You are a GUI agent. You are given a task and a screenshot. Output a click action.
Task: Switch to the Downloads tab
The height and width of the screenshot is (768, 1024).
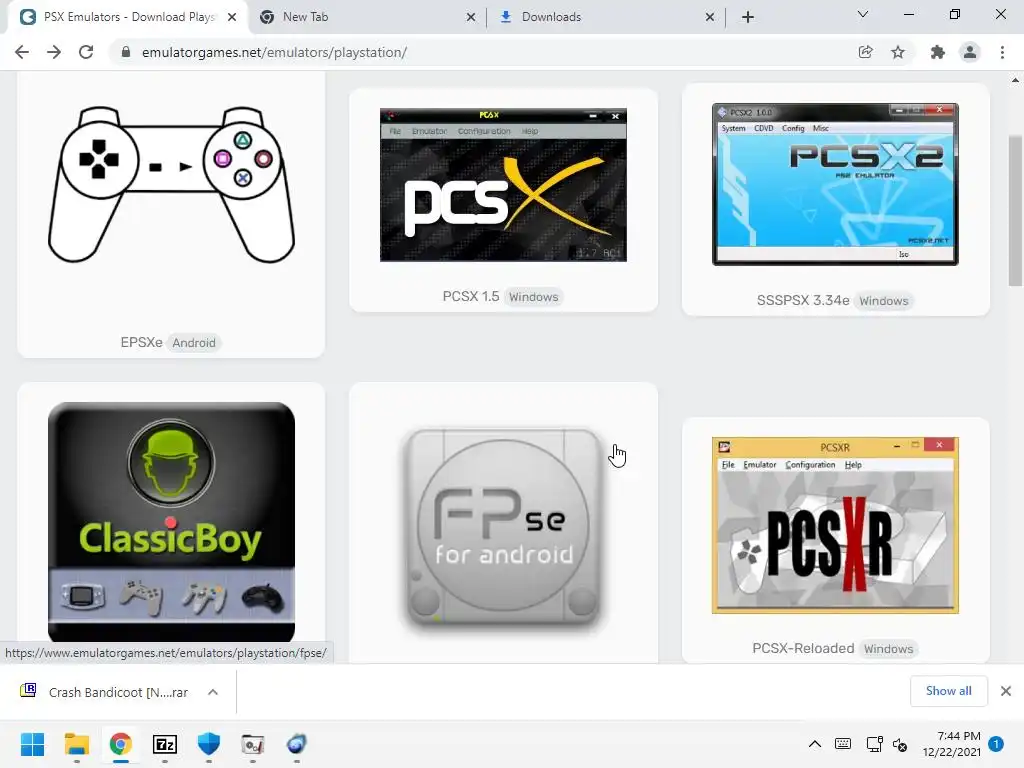coord(606,17)
